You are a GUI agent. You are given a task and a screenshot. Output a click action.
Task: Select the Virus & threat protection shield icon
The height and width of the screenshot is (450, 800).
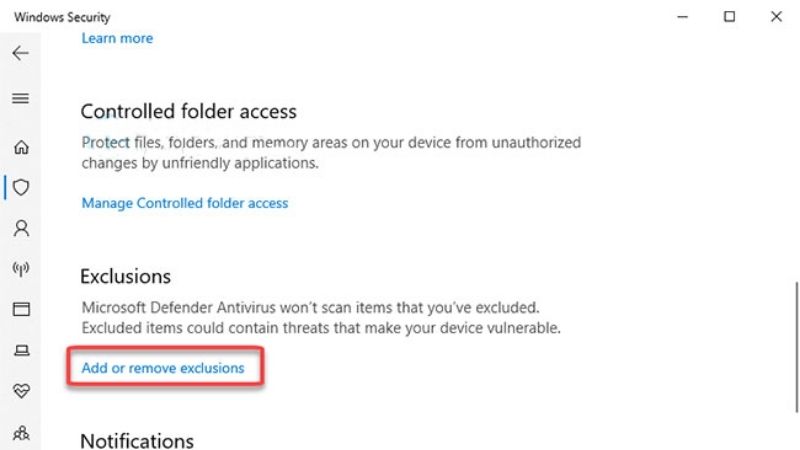[21, 187]
